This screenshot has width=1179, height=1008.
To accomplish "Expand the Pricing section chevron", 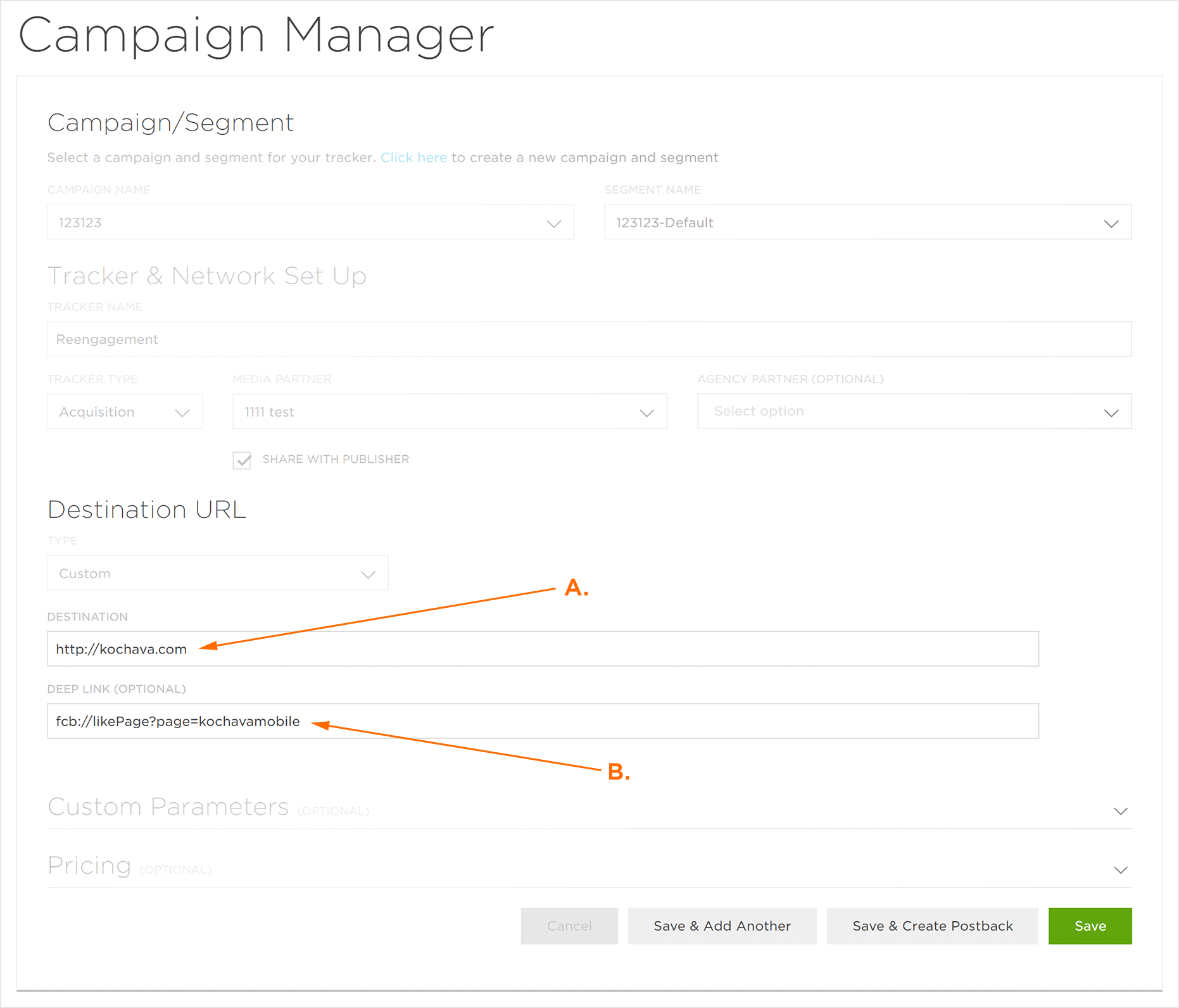I will [1120, 870].
